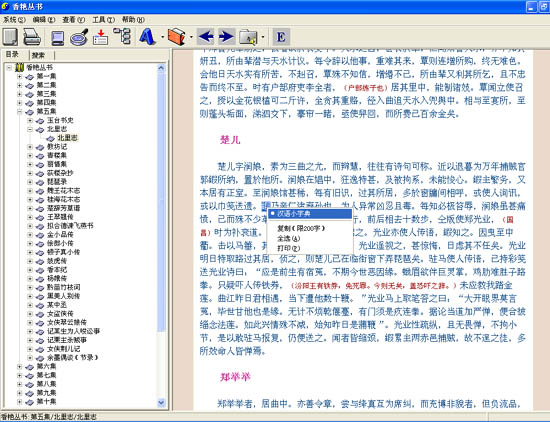This screenshot has width=550, height=422.
Task: Expand the 教坊记 tree node
Action: pyautogui.click(x=30, y=147)
